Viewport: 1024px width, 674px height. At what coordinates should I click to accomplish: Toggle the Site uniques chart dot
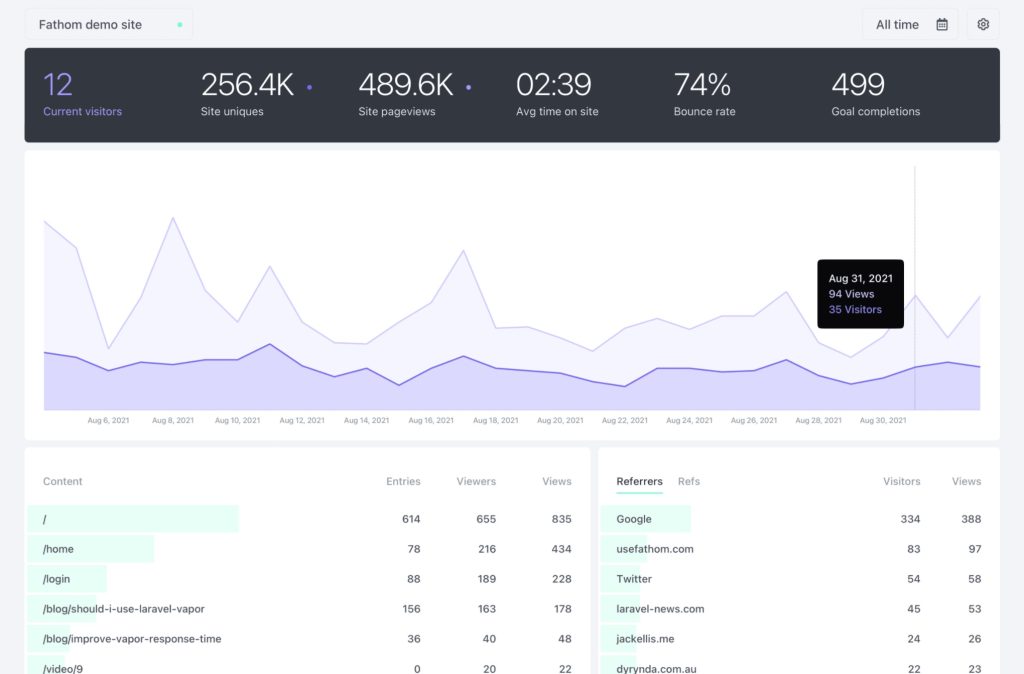310,88
